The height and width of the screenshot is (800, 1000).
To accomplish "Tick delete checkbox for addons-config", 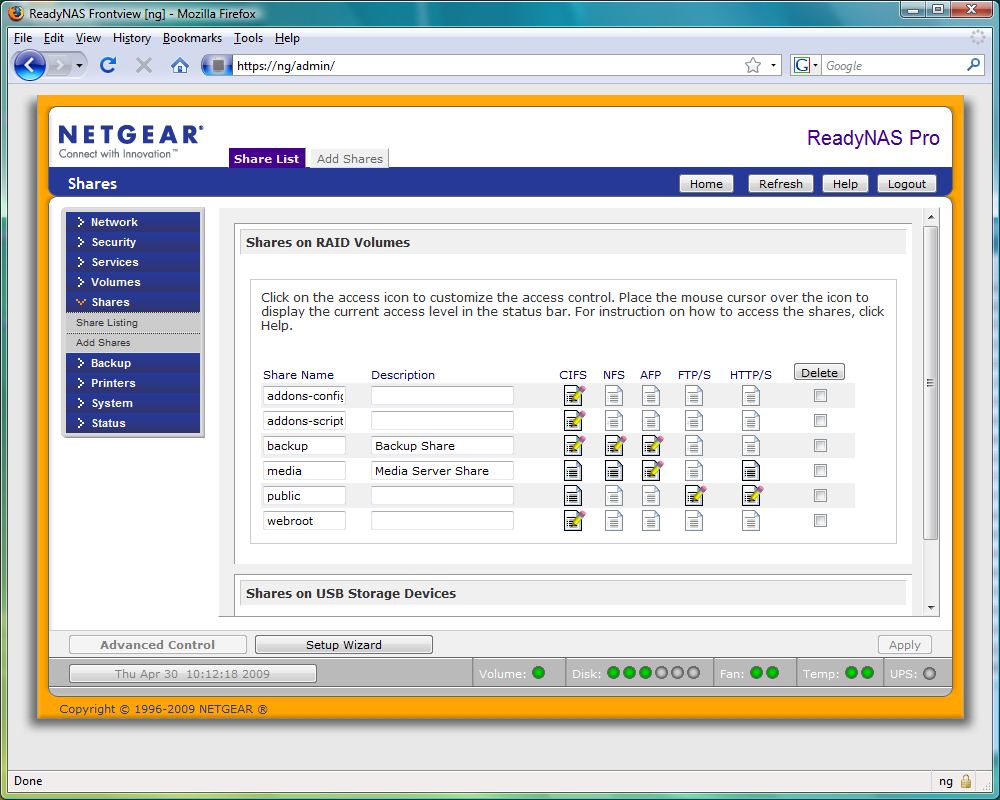I will click(820, 396).
